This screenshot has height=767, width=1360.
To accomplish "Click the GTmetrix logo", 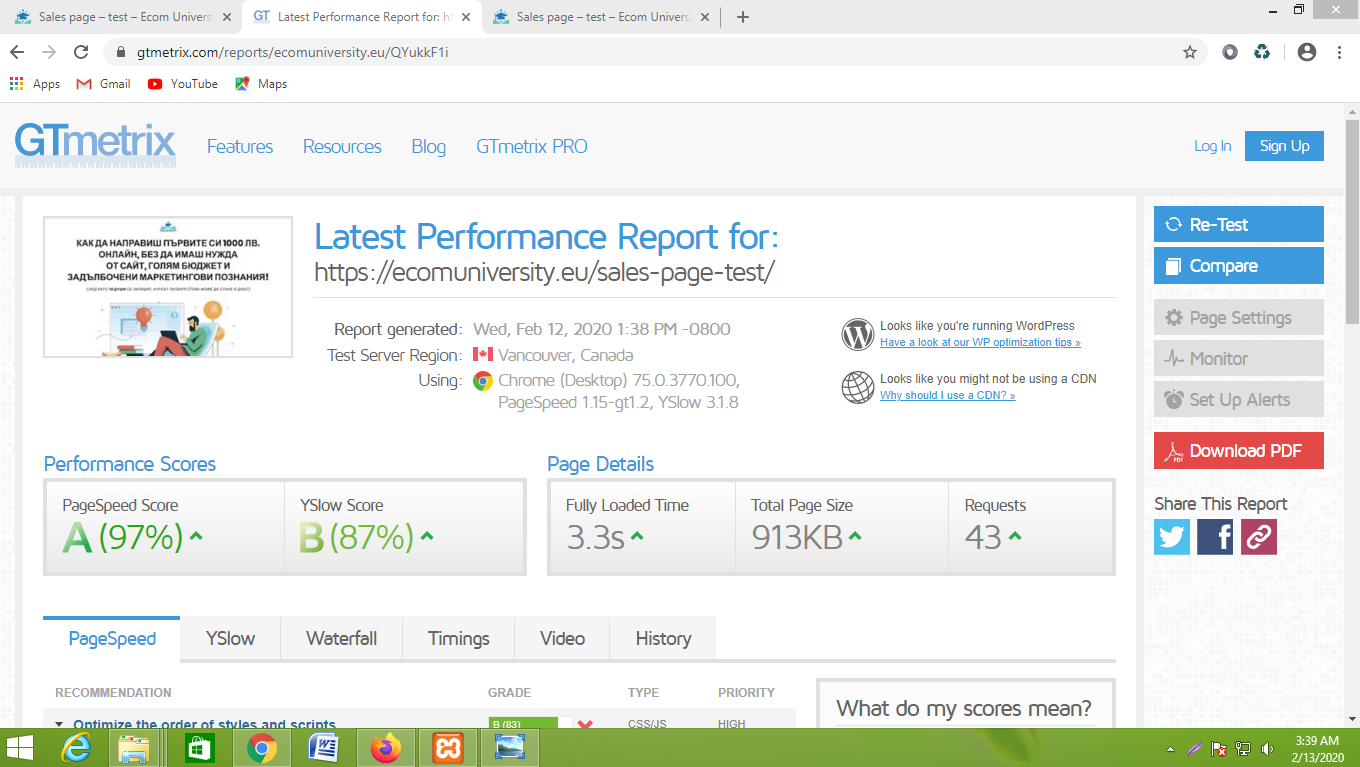I will (x=95, y=145).
